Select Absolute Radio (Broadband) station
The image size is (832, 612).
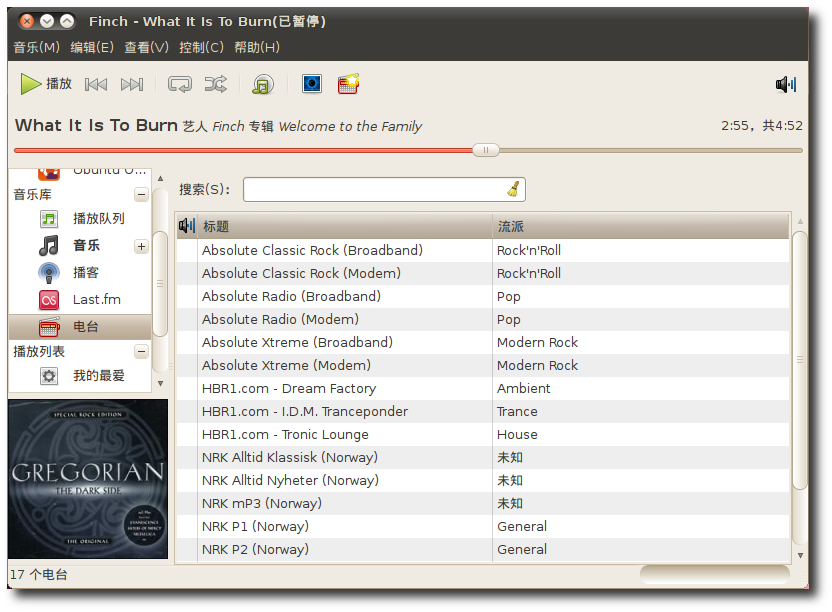click(482, 297)
